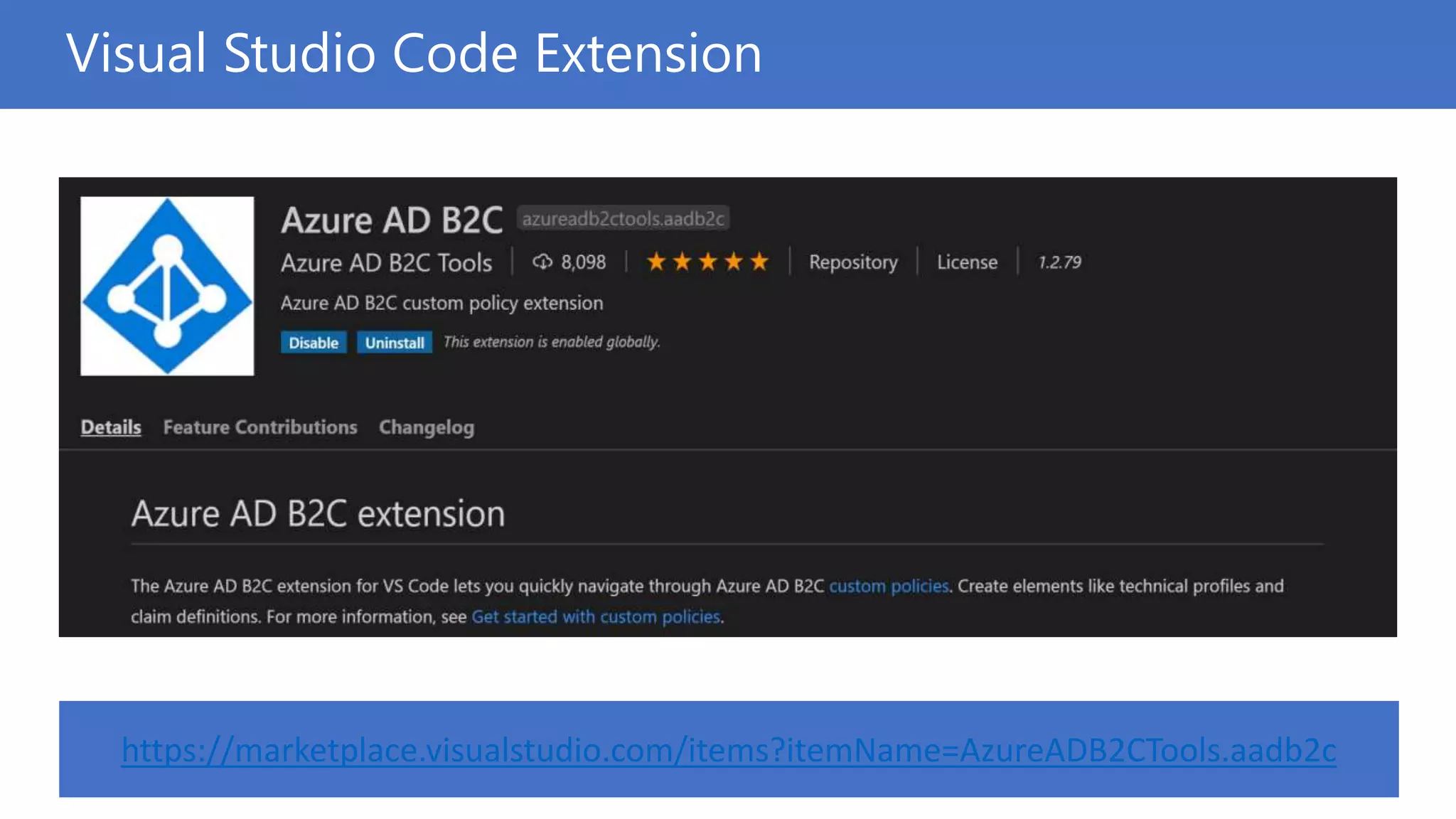Click 'This extension is enabled globally' text
The image size is (1456, 819).
[x=552, y=342]
